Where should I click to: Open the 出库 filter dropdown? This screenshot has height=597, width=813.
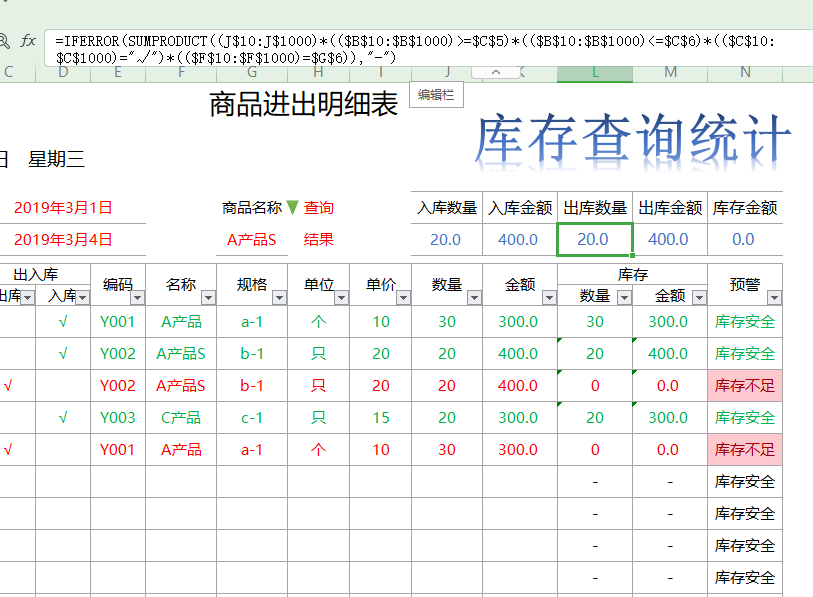pos(28,297)
